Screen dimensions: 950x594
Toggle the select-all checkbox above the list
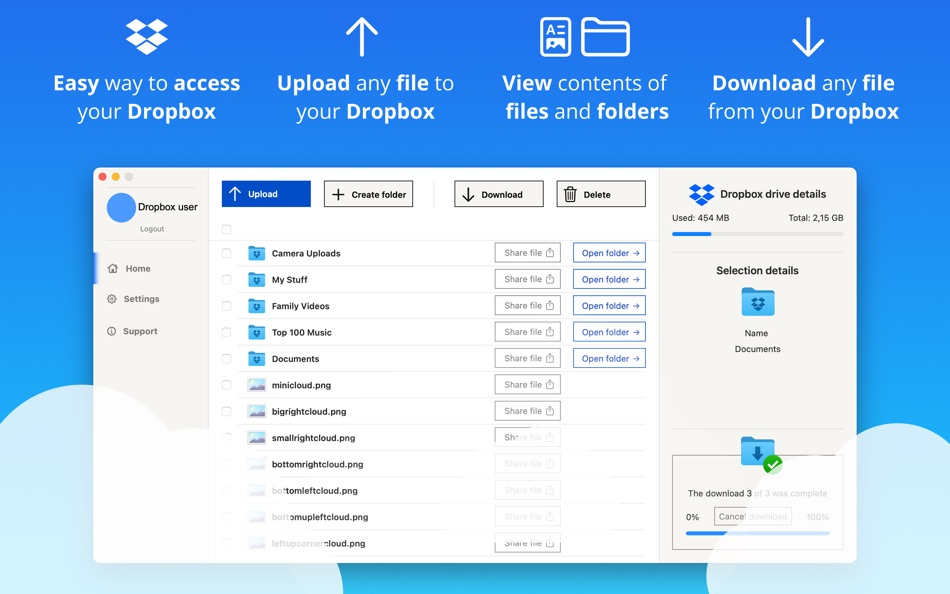pyautogui.click(x=227, y=229)
